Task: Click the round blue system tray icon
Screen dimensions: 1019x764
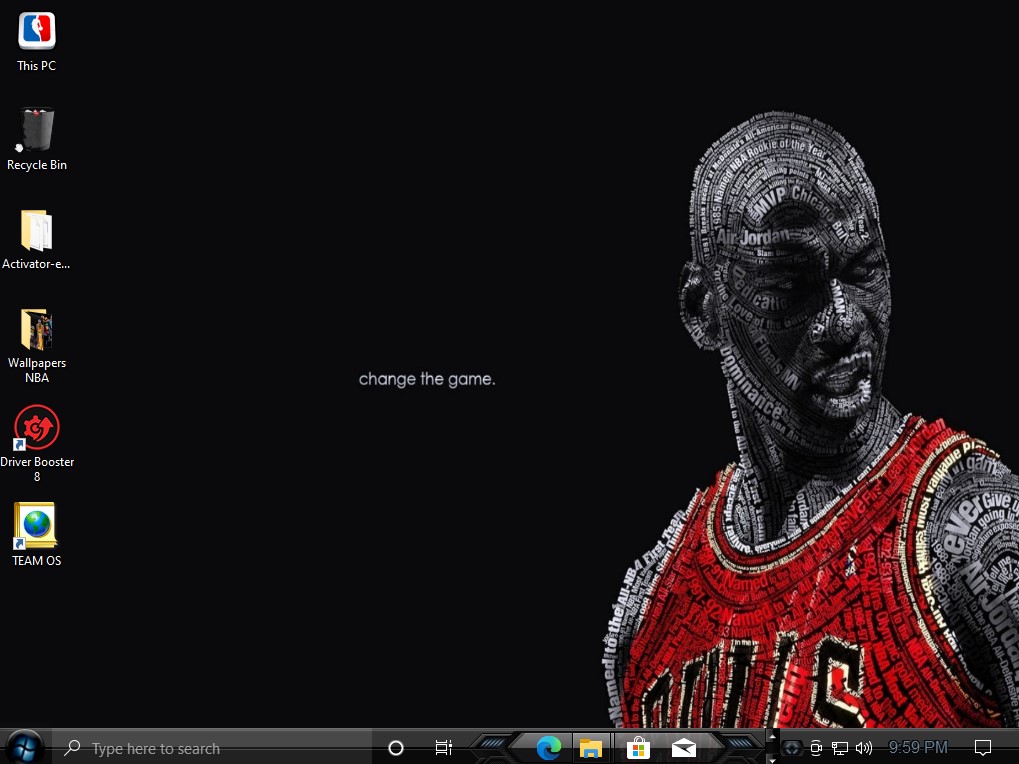Action: point(792,748)
